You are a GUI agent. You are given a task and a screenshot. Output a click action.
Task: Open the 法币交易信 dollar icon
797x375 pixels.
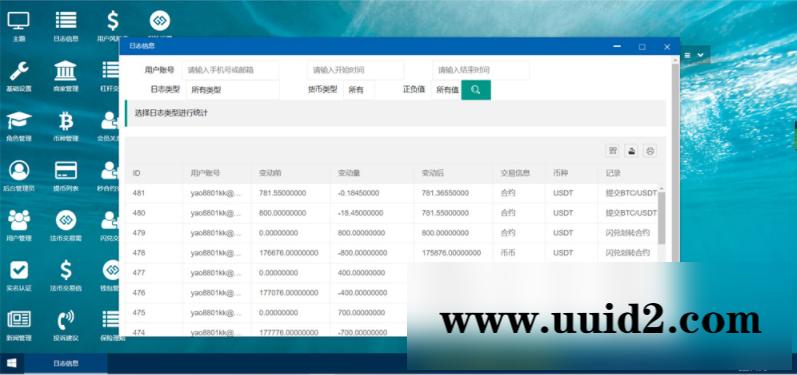click(66, 270)
